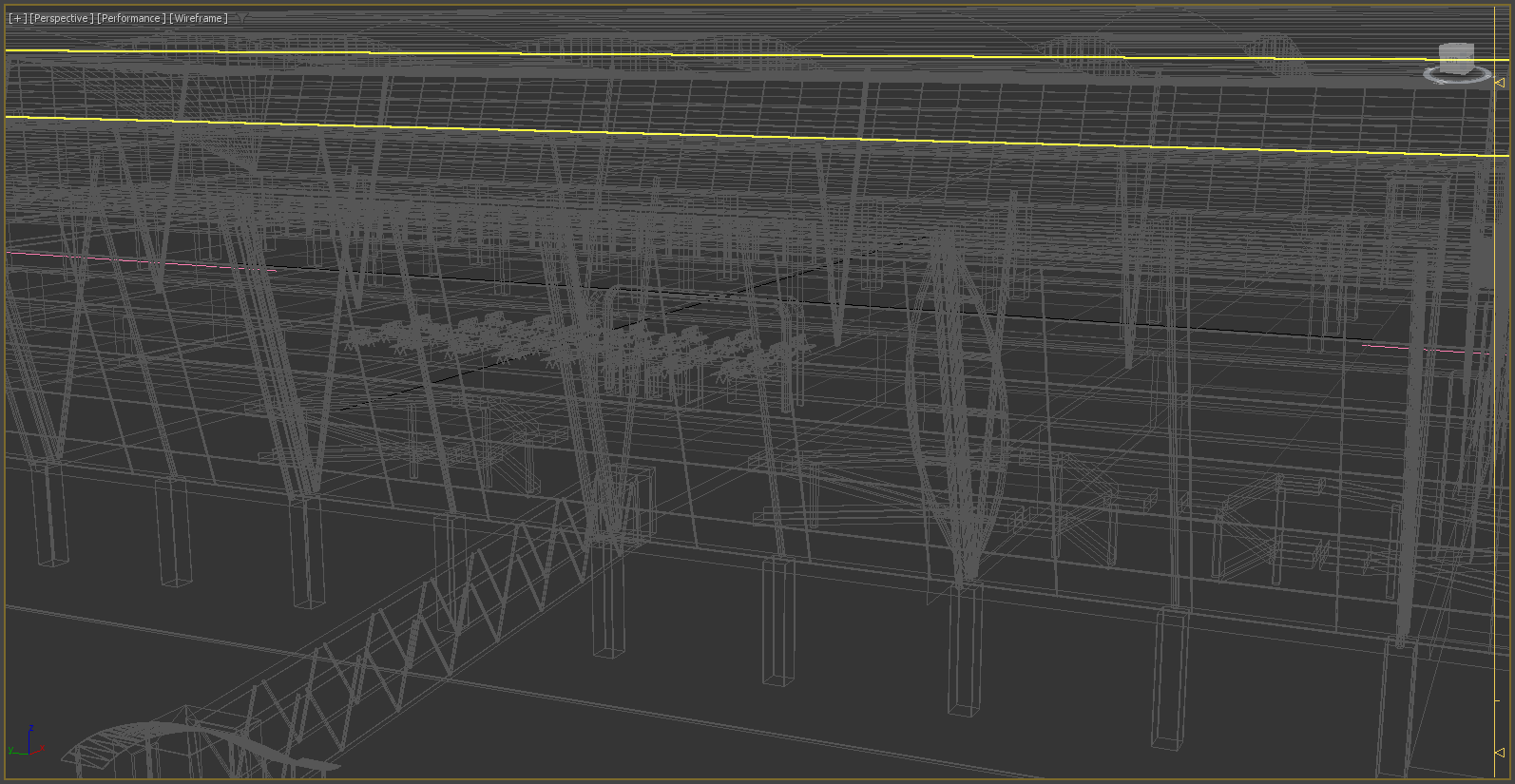Open the [+] general viewport menu
1515x784 pixels.
pyautogui.click(x=17, y=18)
